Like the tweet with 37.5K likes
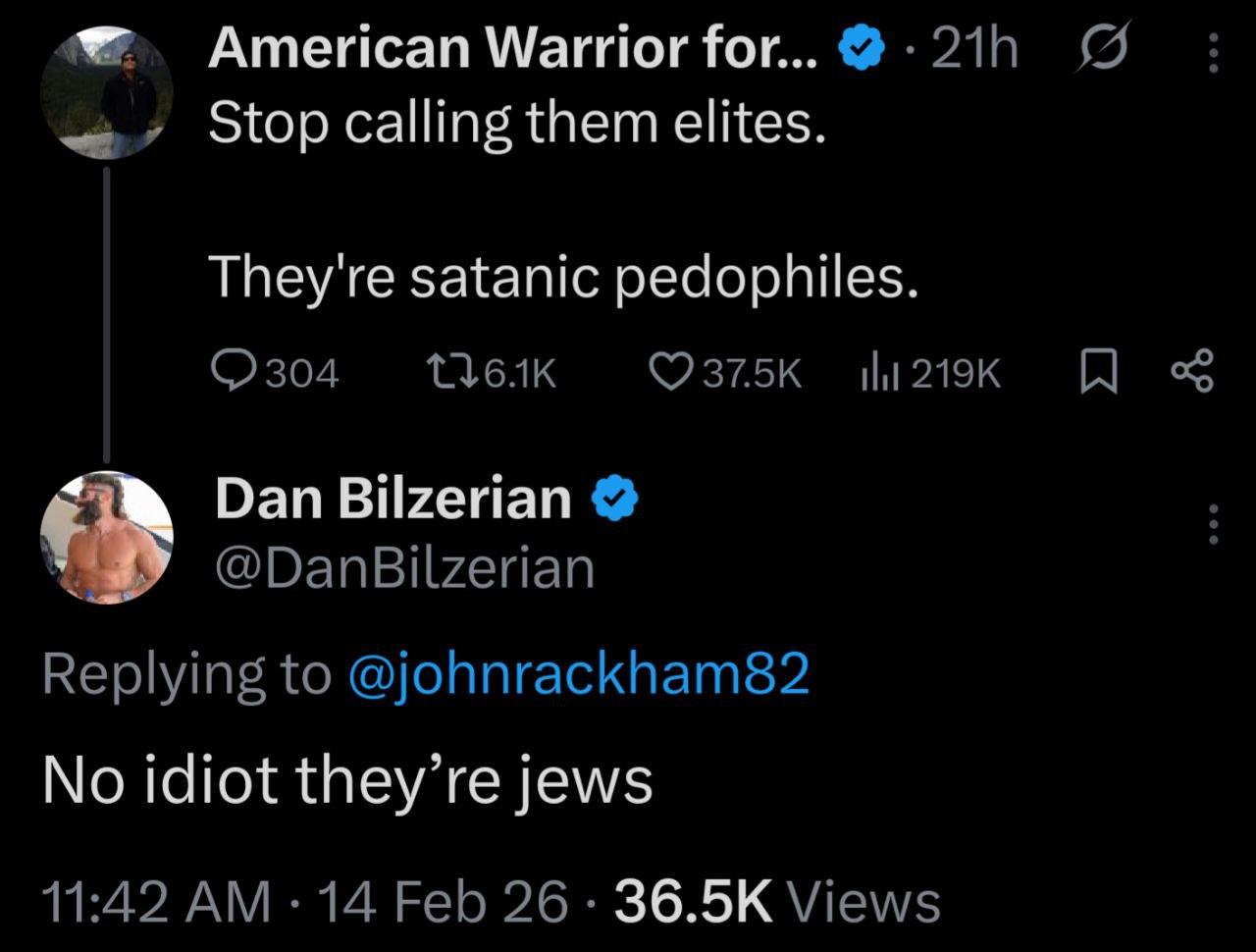Viewport: 1256px width, 952px height. click(670, 373)
